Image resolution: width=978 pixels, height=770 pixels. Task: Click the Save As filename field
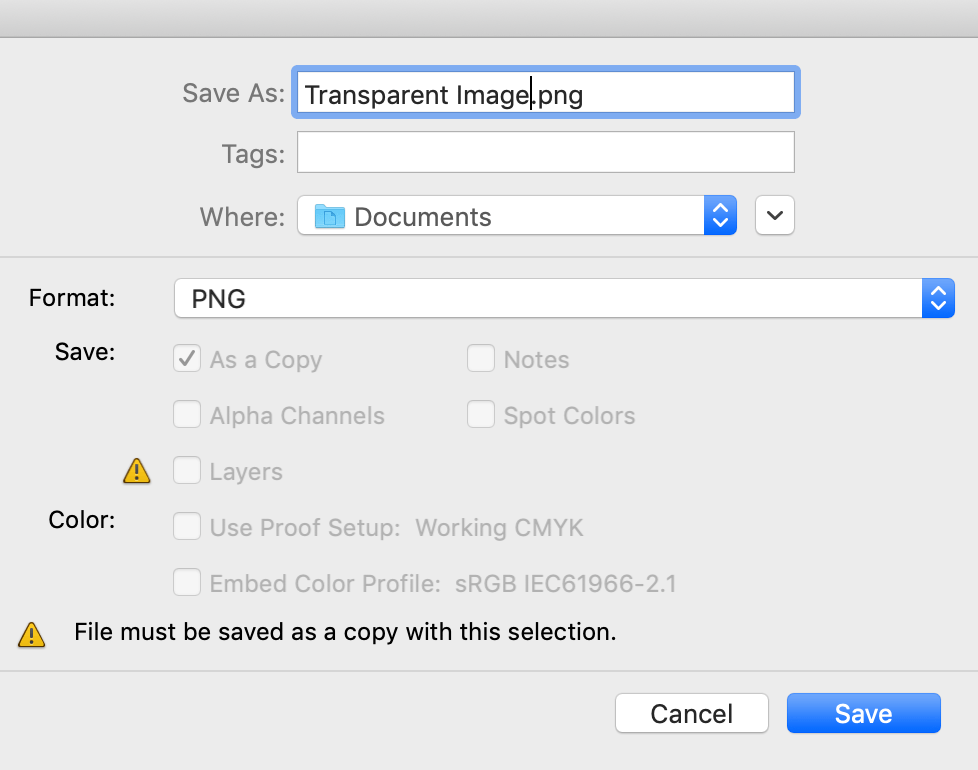[545, 92]
